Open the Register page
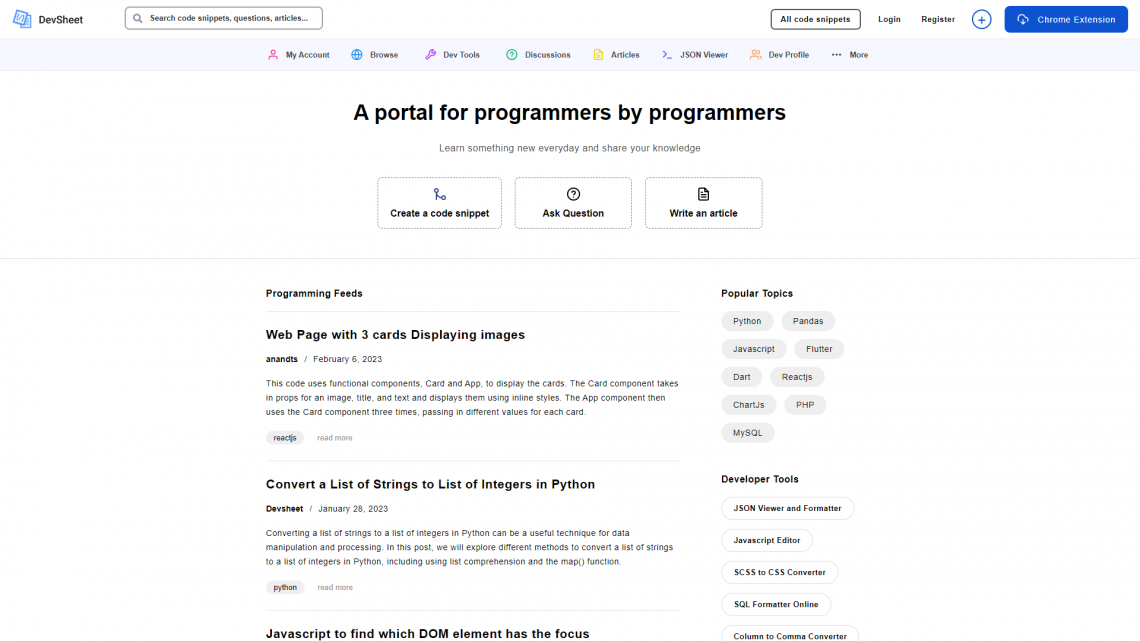 click(x=937, y=18)
